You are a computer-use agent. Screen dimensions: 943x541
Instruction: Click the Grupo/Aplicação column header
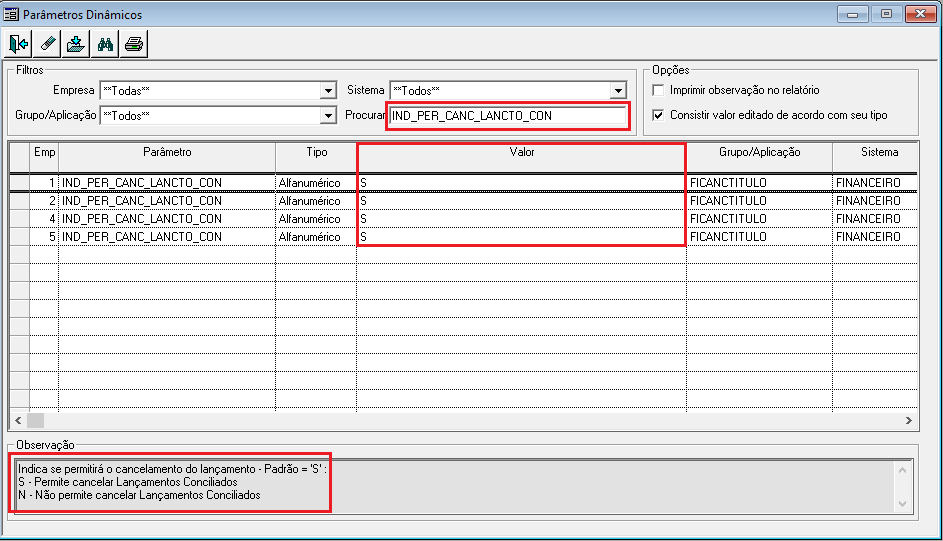coord(760,157)
